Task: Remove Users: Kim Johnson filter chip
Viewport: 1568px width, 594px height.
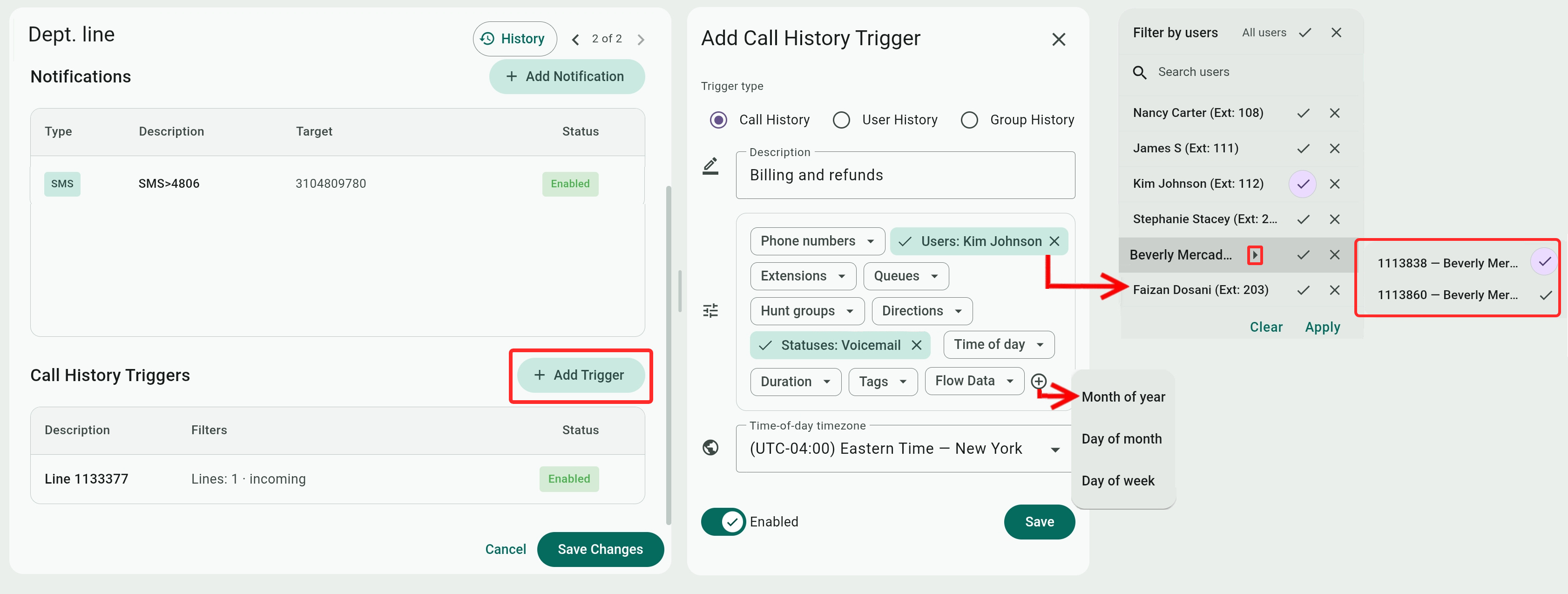Action: pos(1055,241)
